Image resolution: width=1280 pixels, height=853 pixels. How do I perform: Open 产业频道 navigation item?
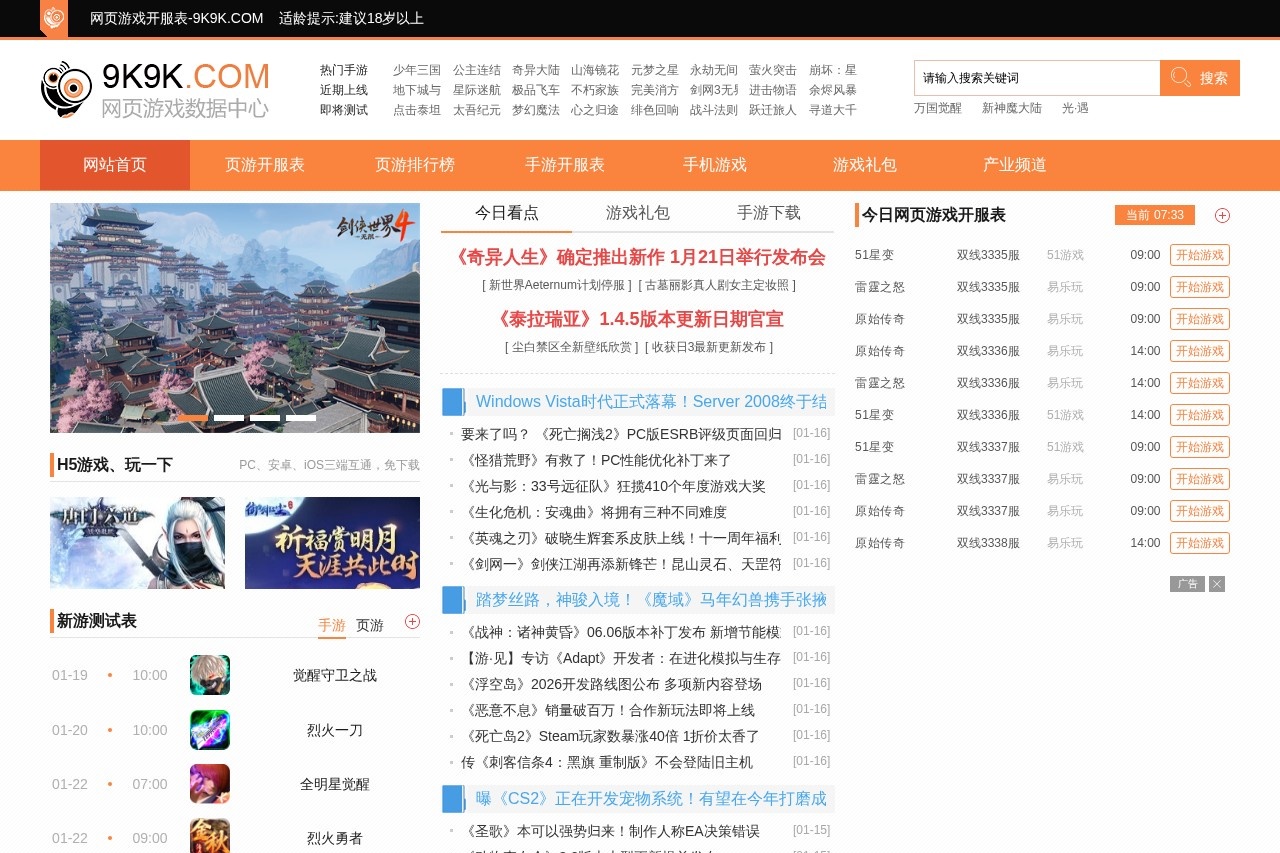click(1015, 165)
